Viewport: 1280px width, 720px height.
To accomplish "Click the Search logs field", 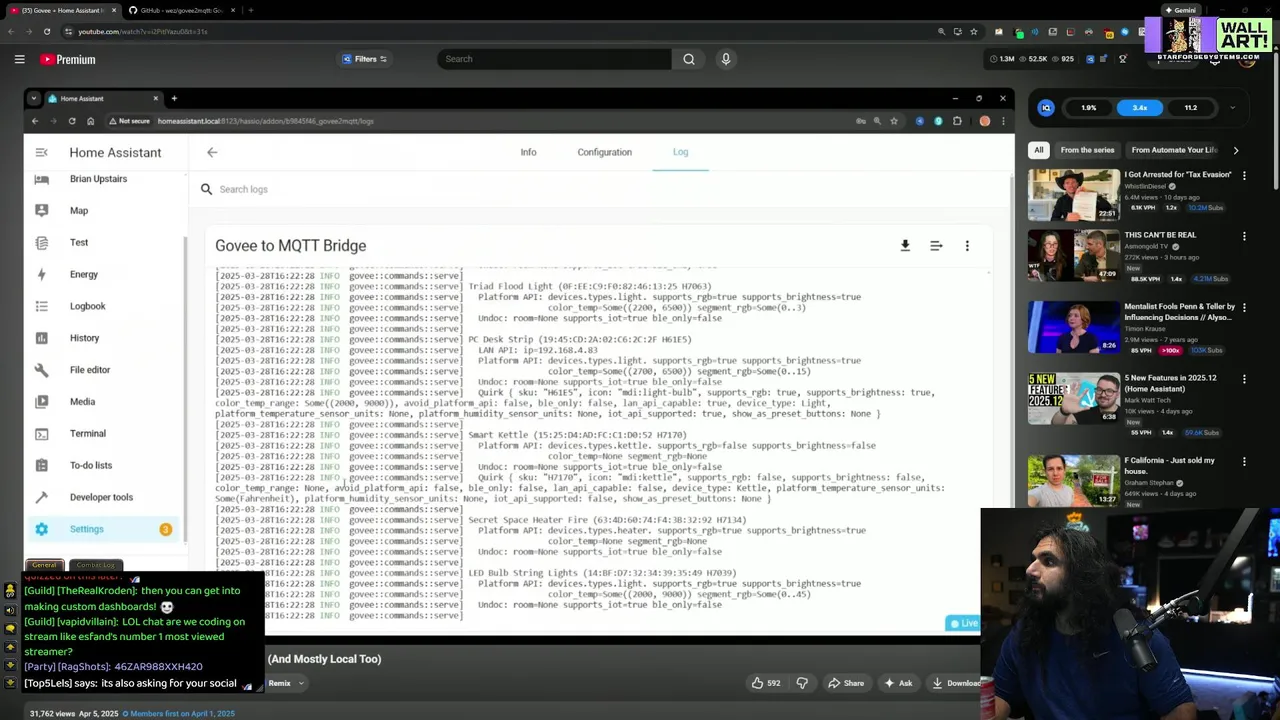I will coord(600,189).
